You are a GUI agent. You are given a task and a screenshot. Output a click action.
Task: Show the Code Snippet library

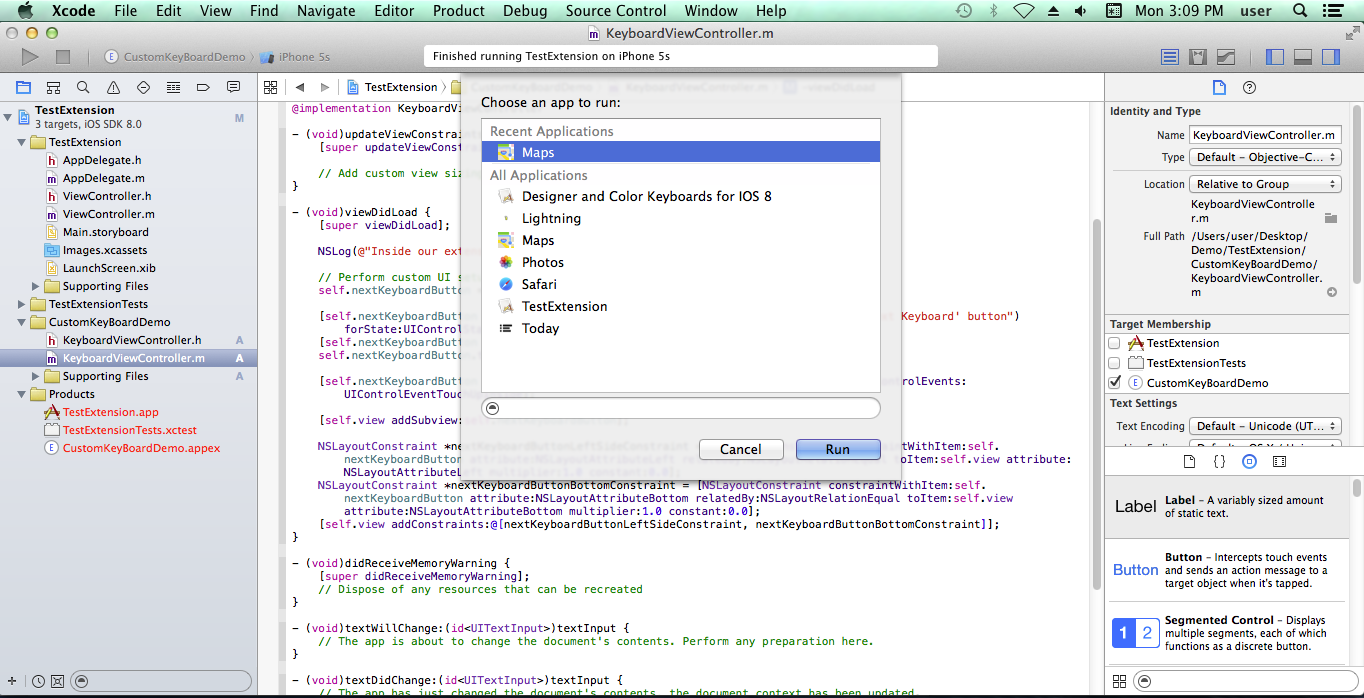[1219, 461]
